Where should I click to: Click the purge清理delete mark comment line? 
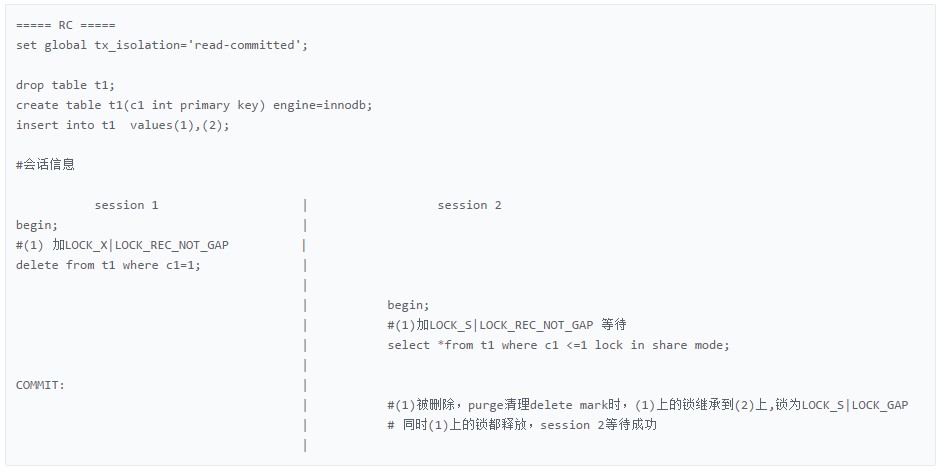point(647,405)
